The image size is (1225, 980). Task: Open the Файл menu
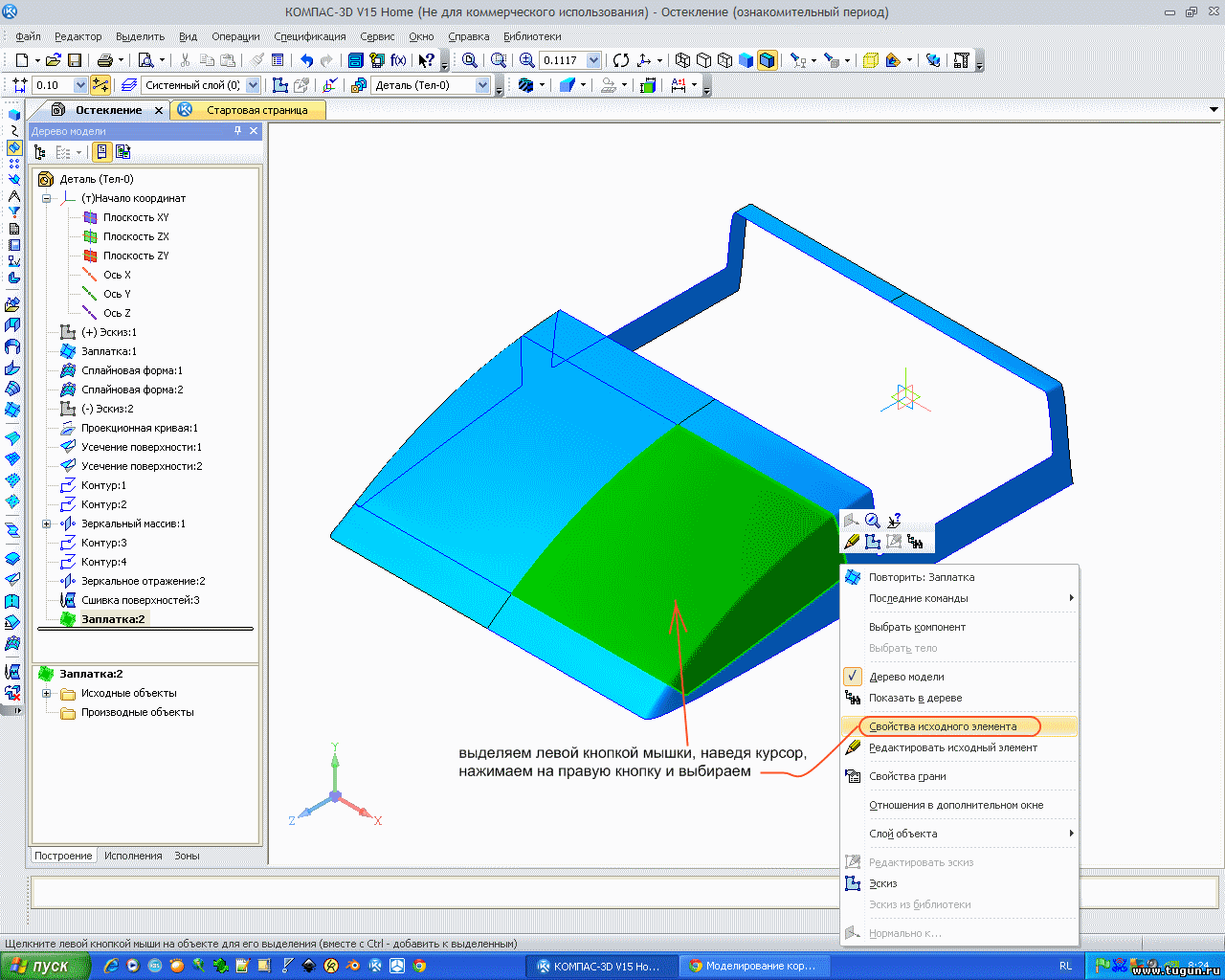coord(28,36)
